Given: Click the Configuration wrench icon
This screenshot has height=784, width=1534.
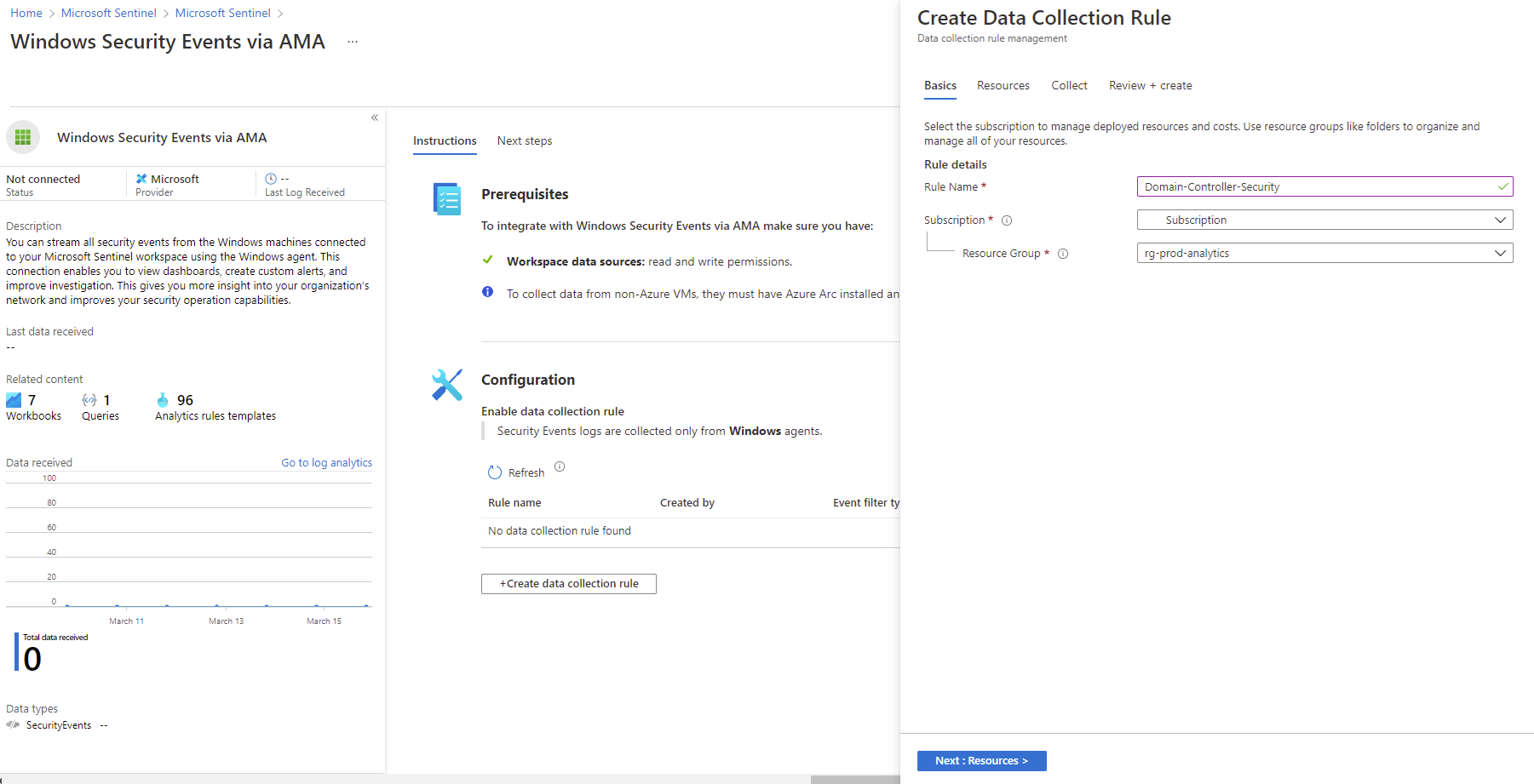Looking at the screenshot, I should [x=446, y=385].
